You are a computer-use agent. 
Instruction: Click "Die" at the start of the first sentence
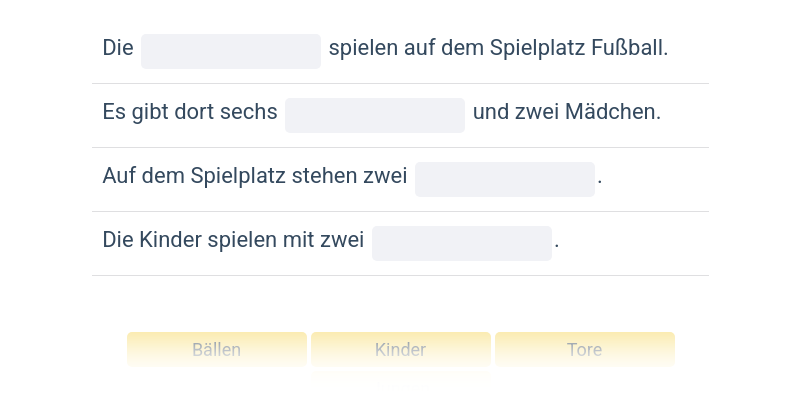tap(118, 48)
